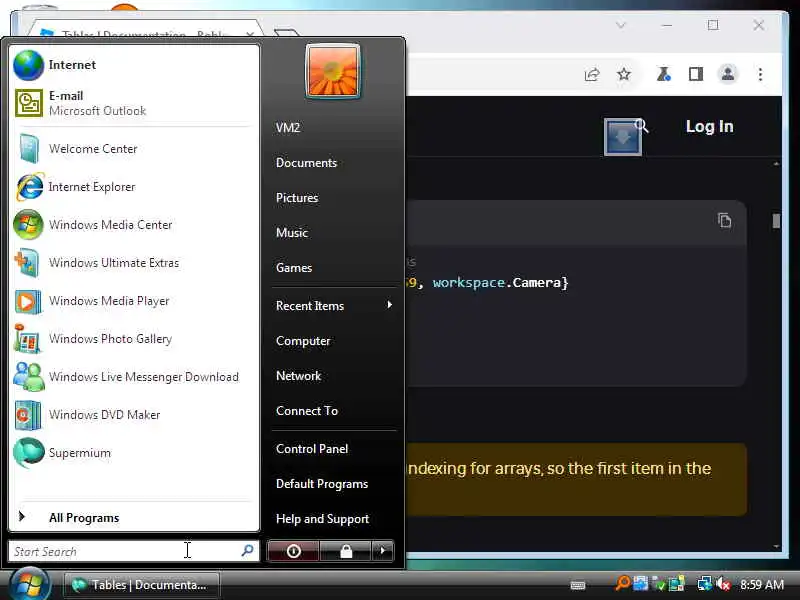Screen dimensions: 800x600
Task: Open the Windows Live Messenger Download icon
Action: pyautogui.click(x=29, y=377)
